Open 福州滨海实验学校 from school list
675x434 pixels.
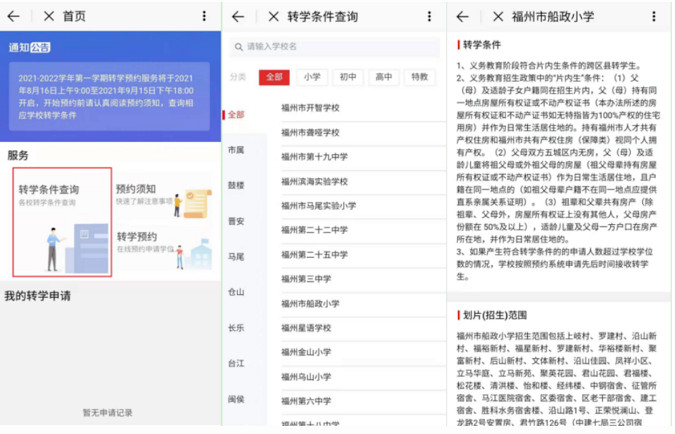pos(363,182)
